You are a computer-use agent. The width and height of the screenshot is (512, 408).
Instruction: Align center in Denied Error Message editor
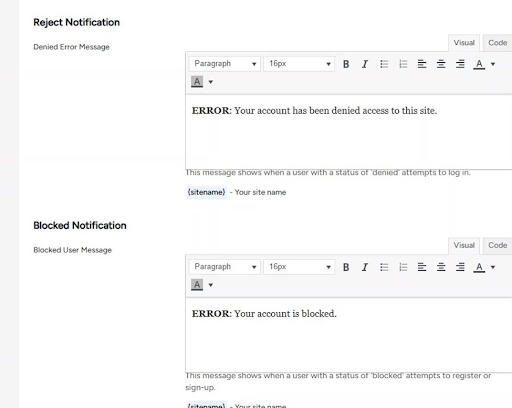tap(441, 64)
